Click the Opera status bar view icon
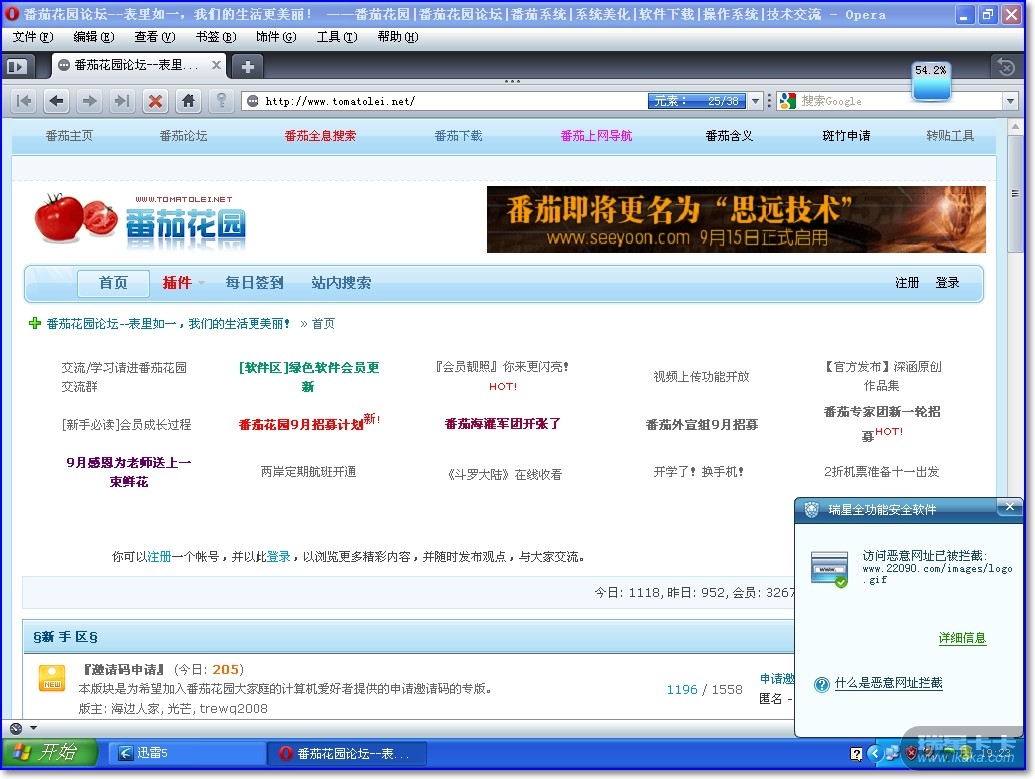Image resolution: width=1035 pixels, height=779 pixels. coord(17,729)
